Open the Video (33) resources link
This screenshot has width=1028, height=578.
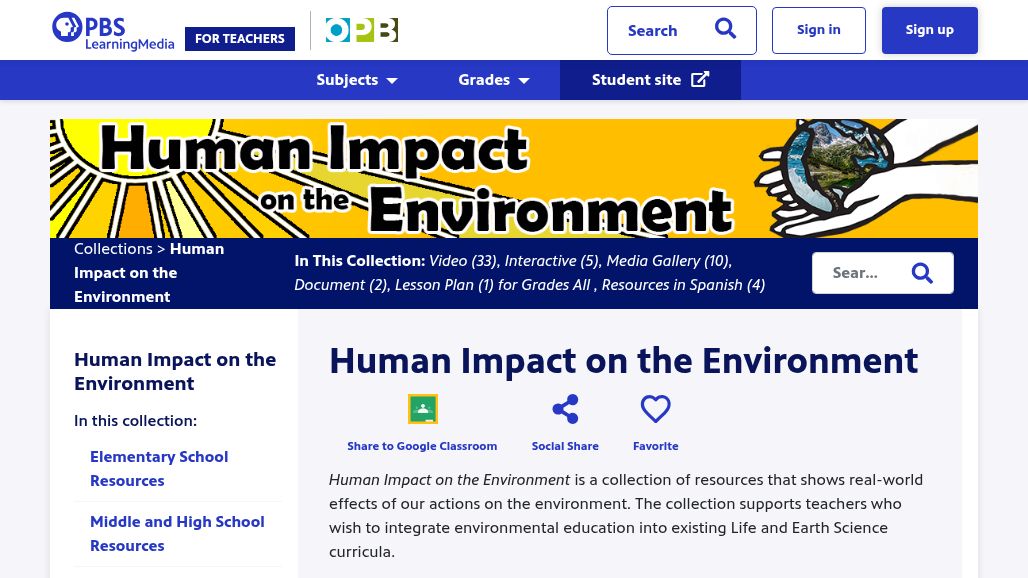(461, 260)
